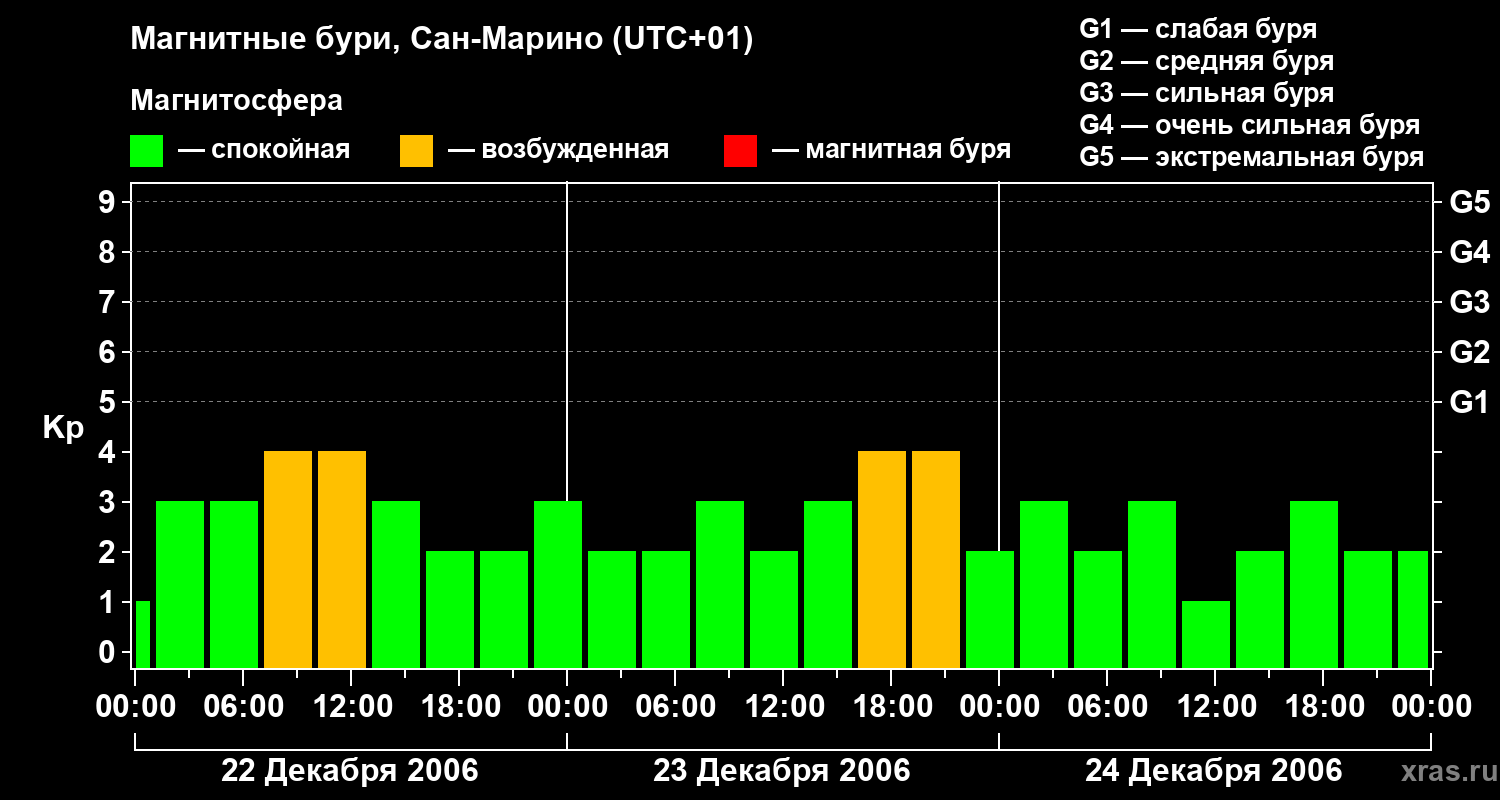Image resolution: width=1500 pixels, height=800 pixels.
Task: Click the '18:00' tick label under 24 December
Action: tap(1323, 707)
